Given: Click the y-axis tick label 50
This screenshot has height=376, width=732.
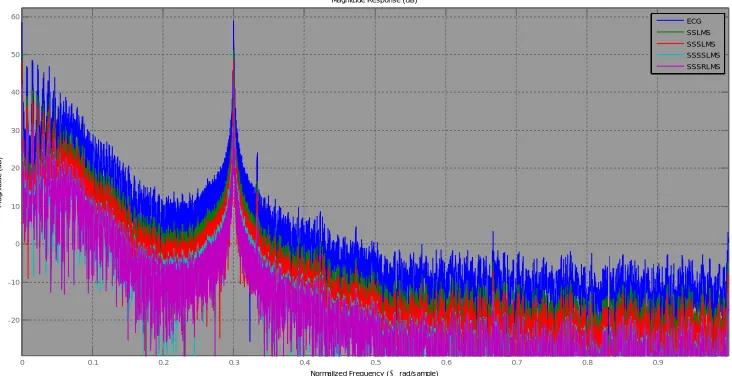Looking at the screenshot, I should [x=14, y=55].
